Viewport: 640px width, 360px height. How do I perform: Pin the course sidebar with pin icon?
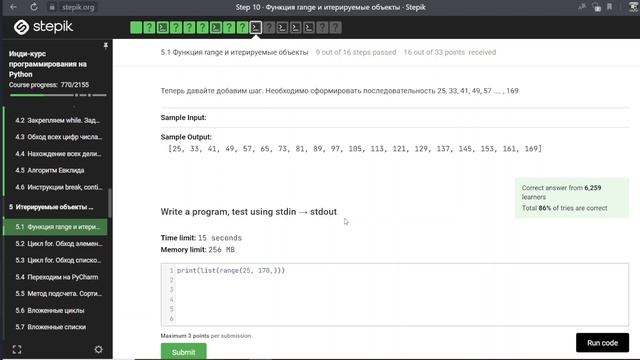pos(105,46)
